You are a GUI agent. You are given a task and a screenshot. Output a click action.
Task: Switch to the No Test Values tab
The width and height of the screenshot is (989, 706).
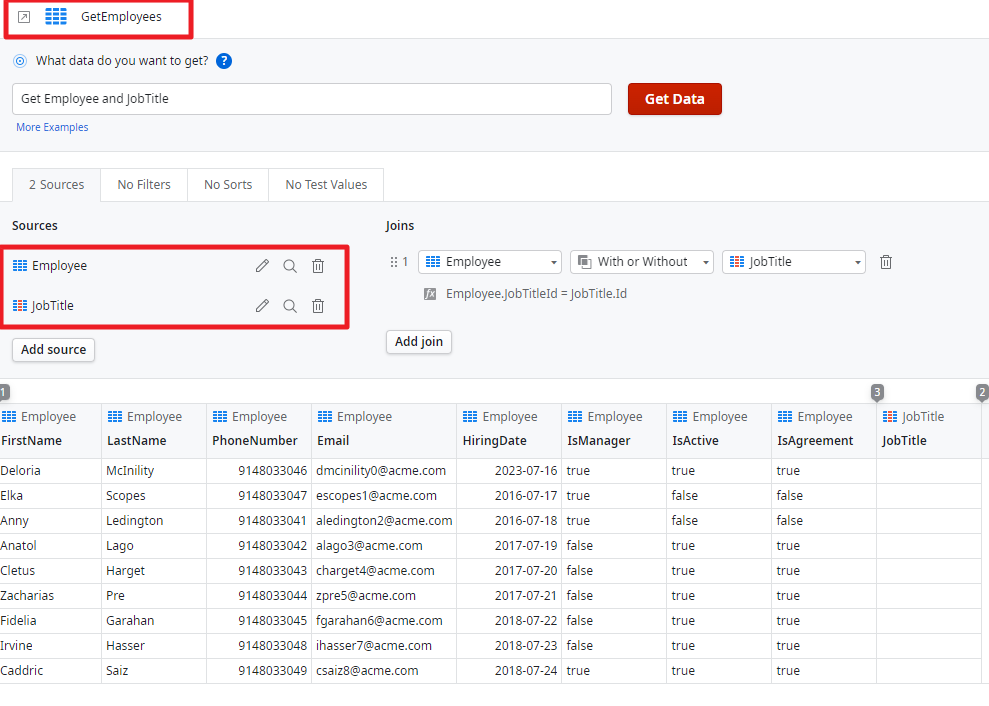click(x=326, y=185)
